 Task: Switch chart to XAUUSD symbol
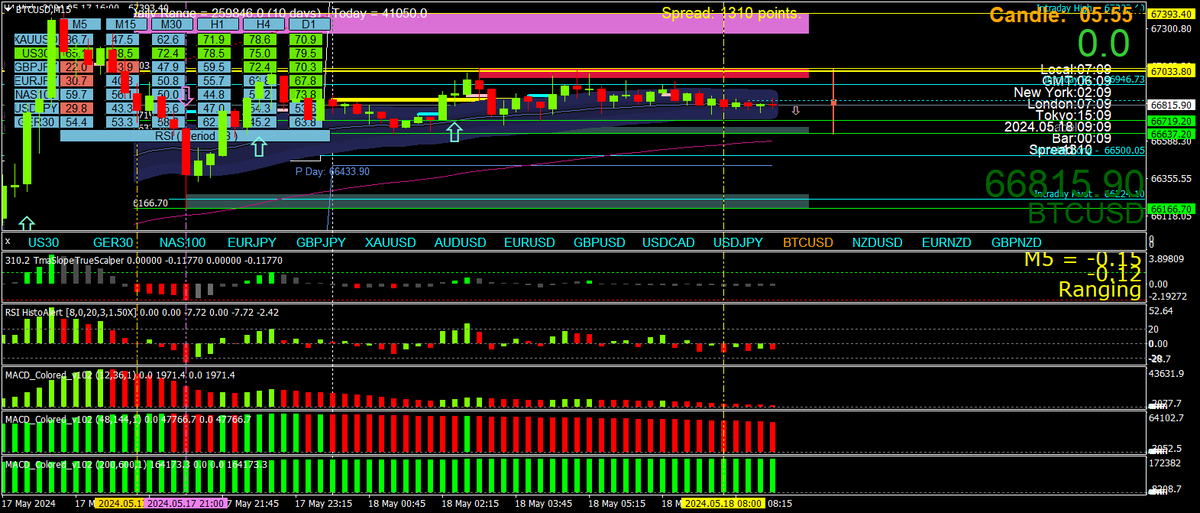pos(390,242)
